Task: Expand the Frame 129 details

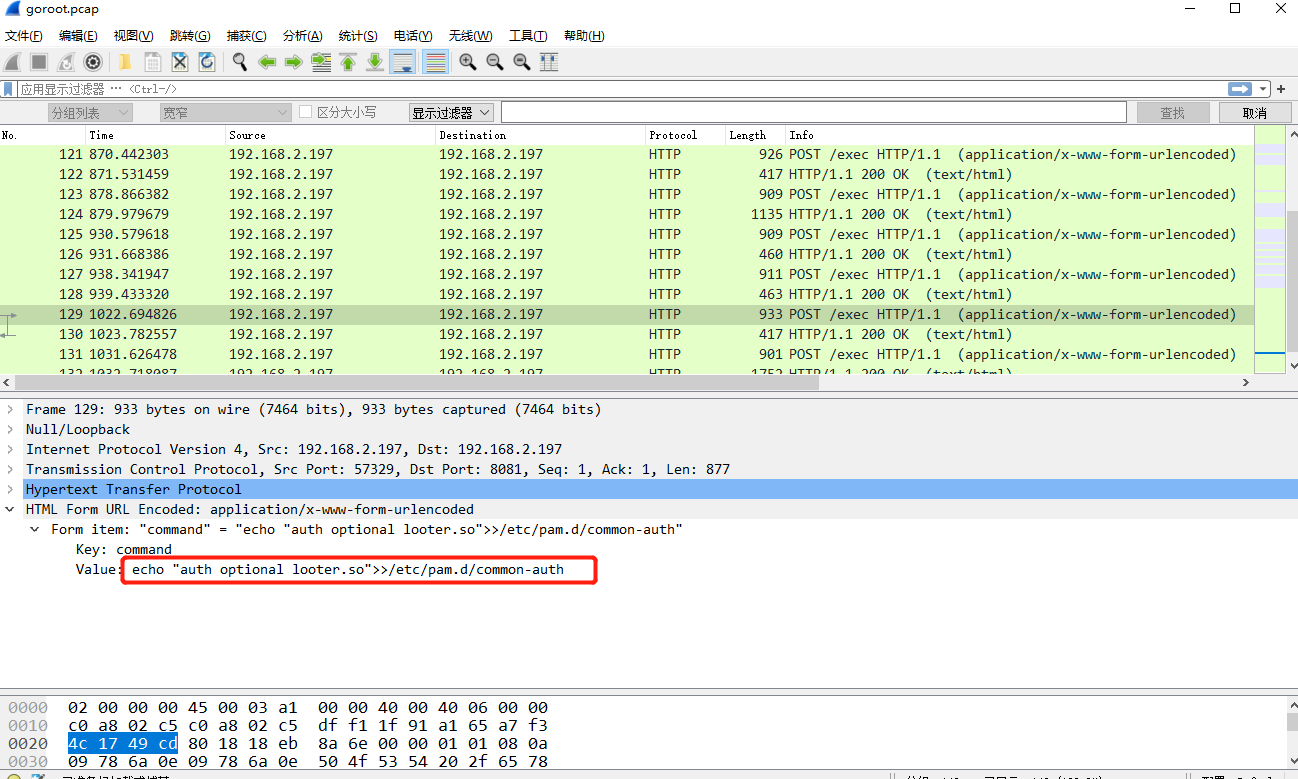Action: coord(10,409)
